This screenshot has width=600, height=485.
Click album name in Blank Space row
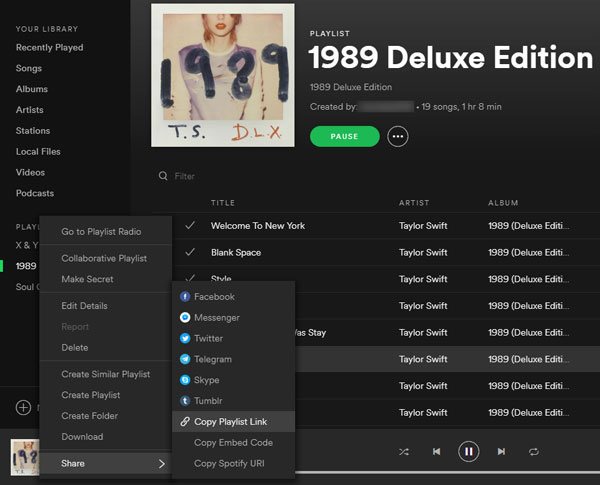[529, 253]
